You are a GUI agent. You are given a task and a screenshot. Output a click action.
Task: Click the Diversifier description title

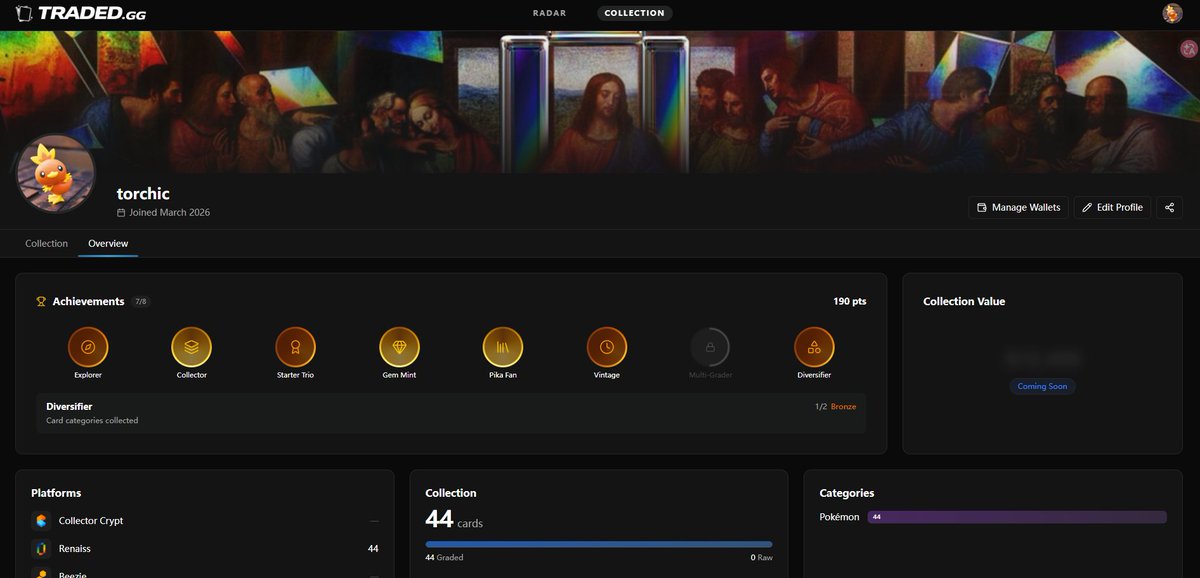point(69,406)
